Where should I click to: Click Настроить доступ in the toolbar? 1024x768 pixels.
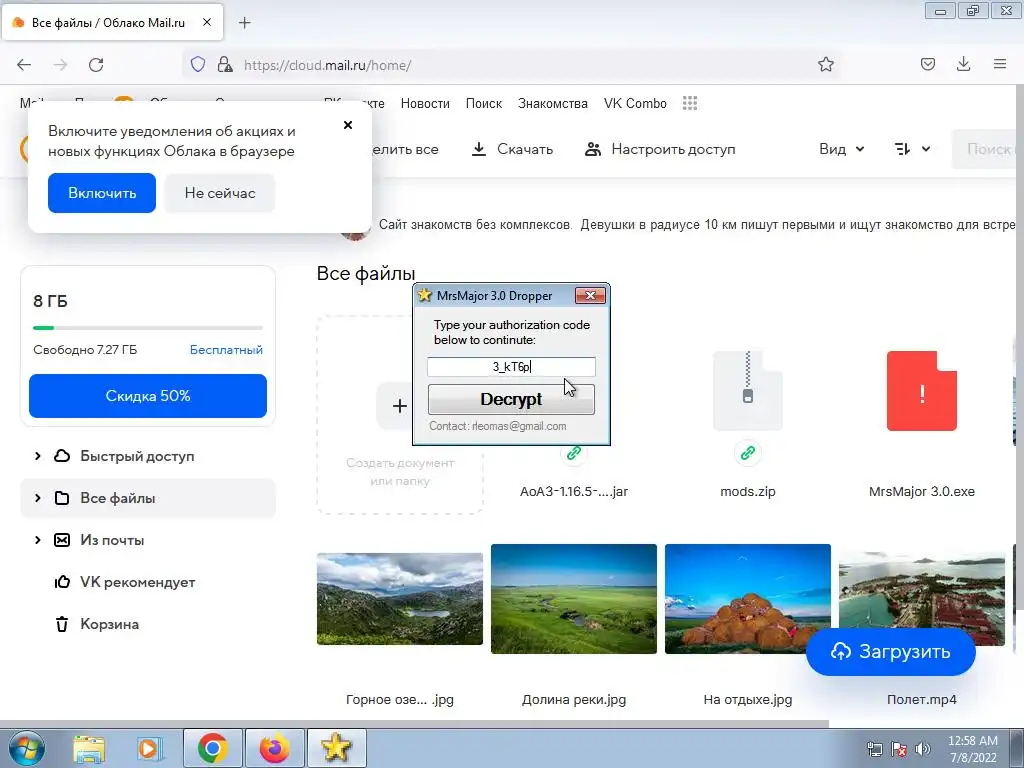(660, 149)
